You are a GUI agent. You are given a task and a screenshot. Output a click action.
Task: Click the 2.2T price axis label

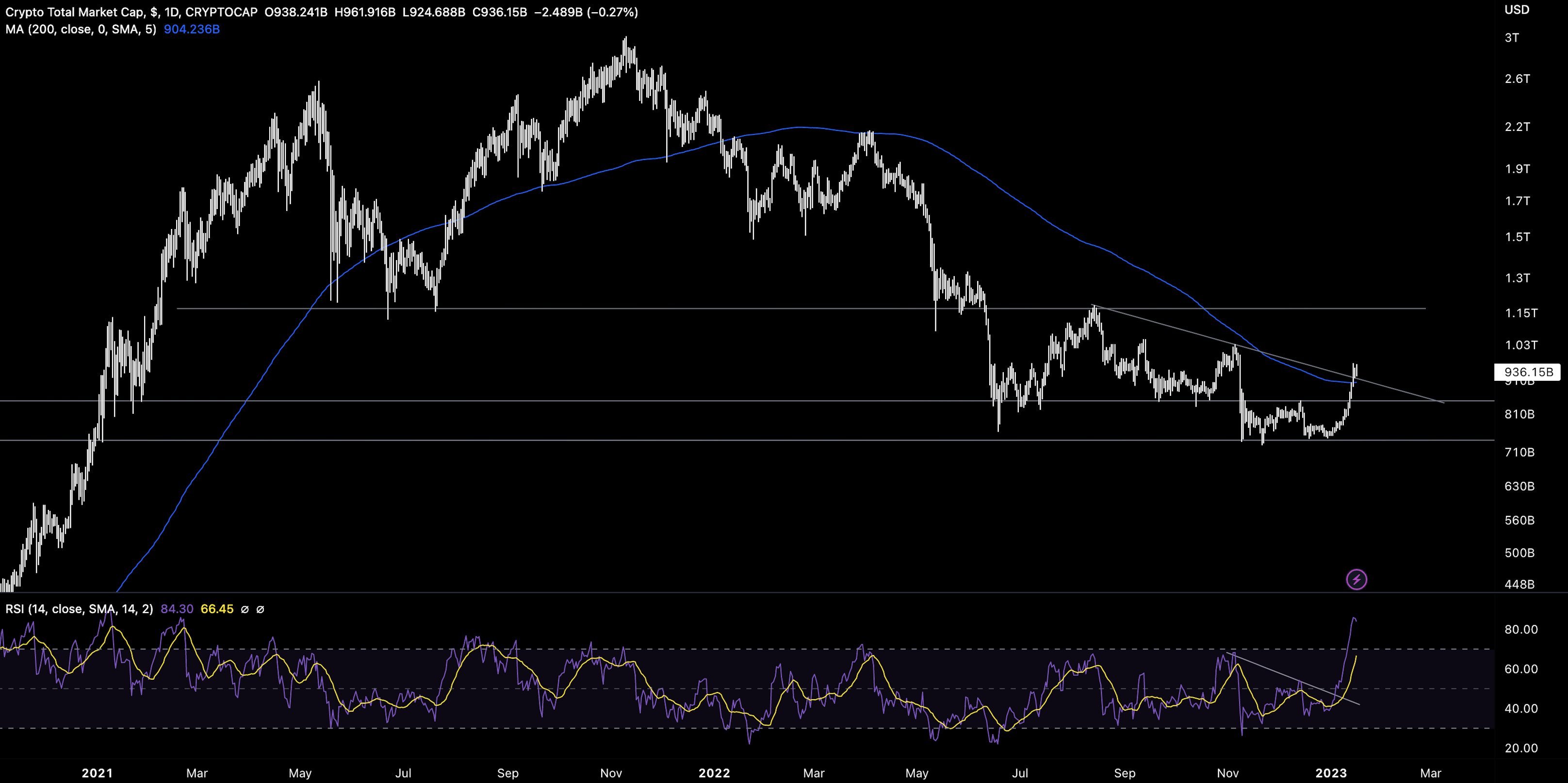(1517, 127)
